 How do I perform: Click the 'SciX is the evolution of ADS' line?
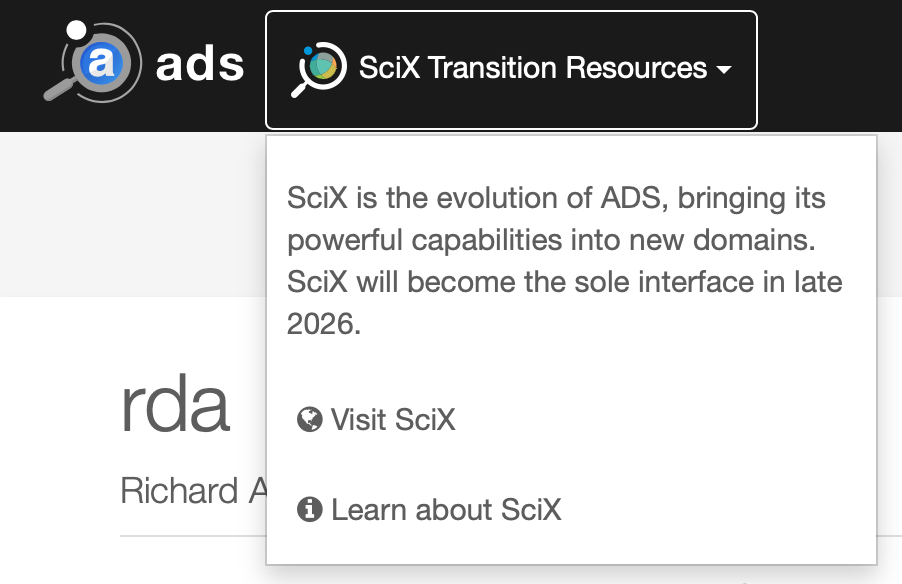(x=556, y=197)
